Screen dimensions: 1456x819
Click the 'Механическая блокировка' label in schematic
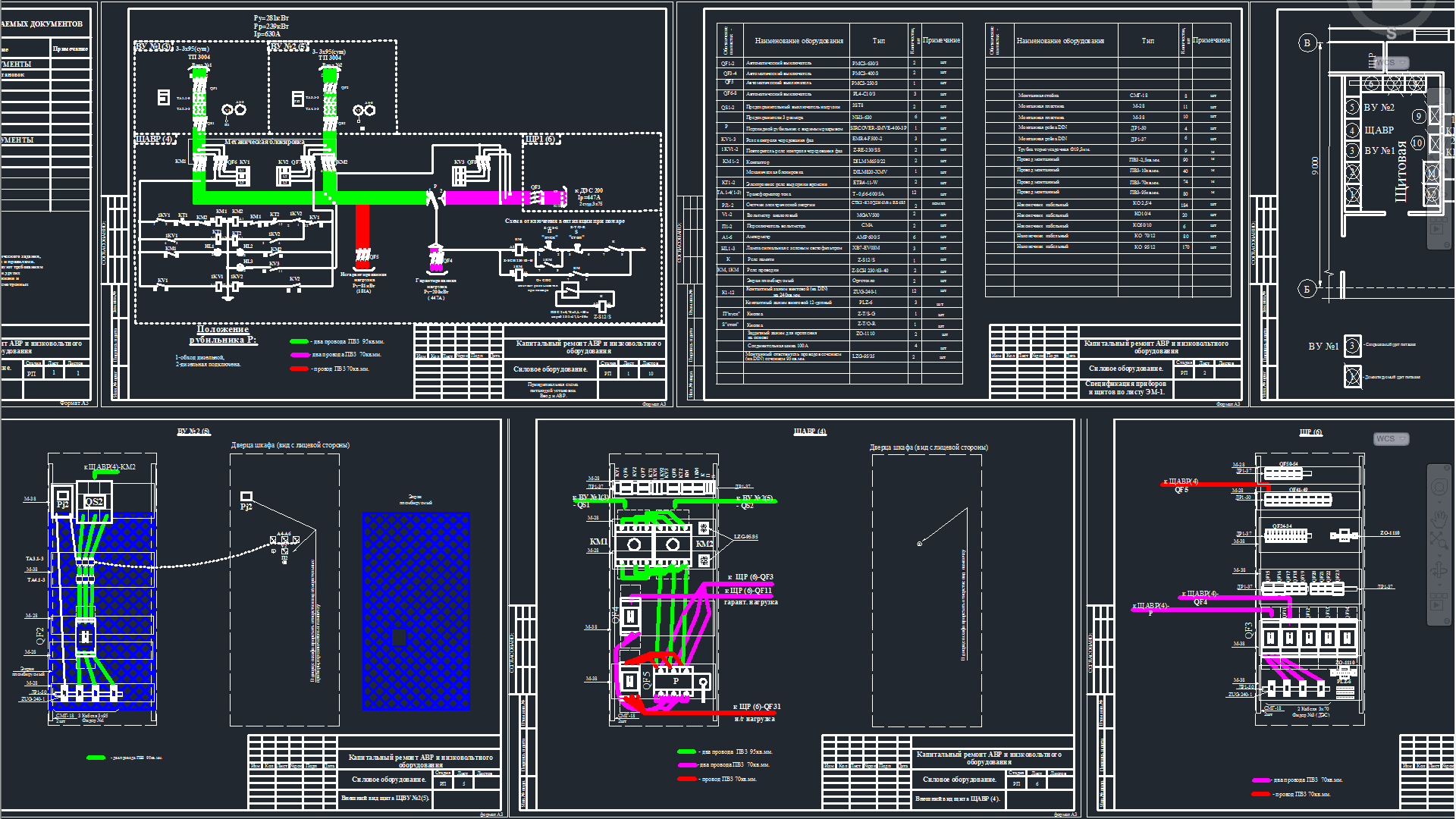point(265,142)
